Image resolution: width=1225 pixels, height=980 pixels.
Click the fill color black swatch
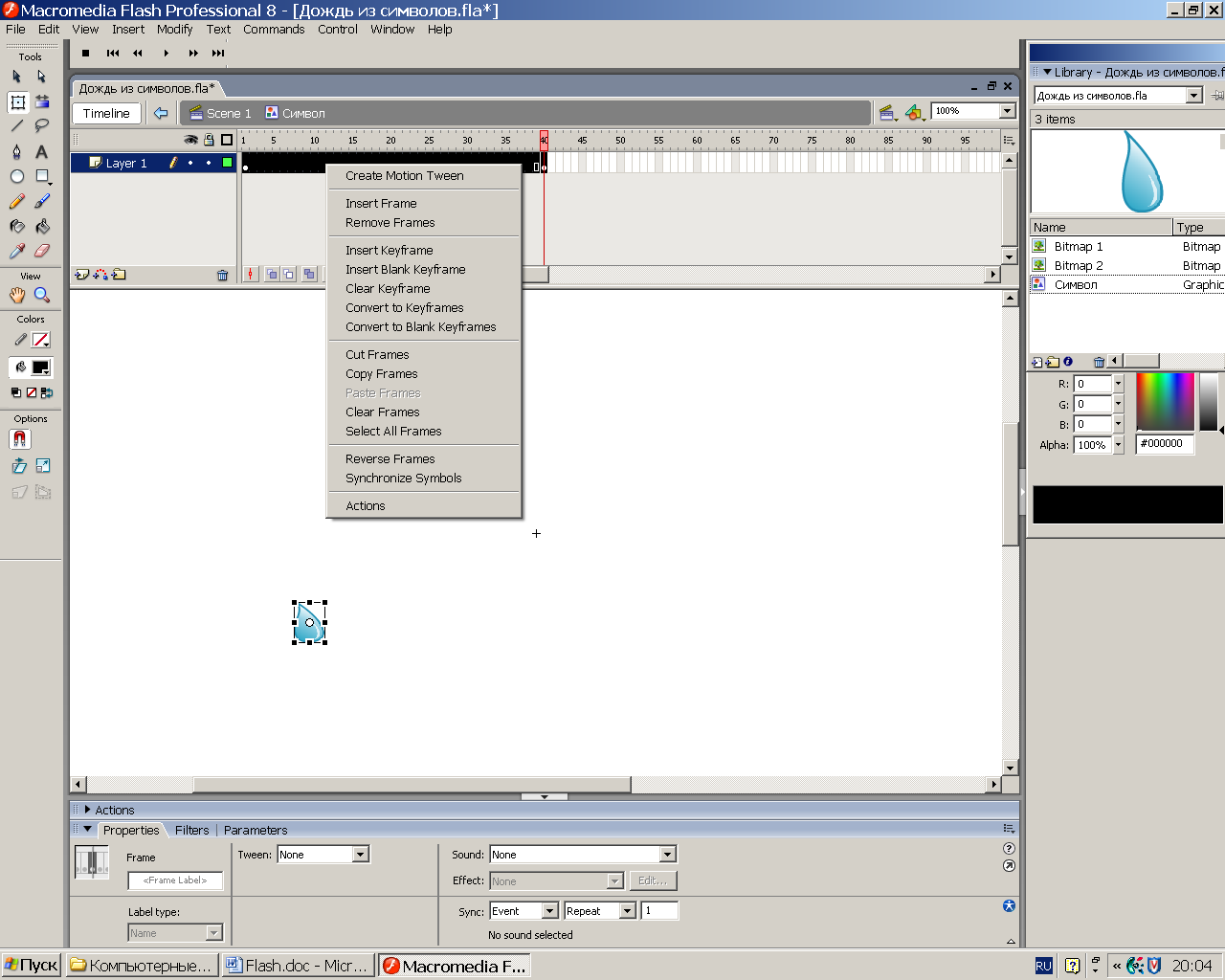(x=40, y=367)
